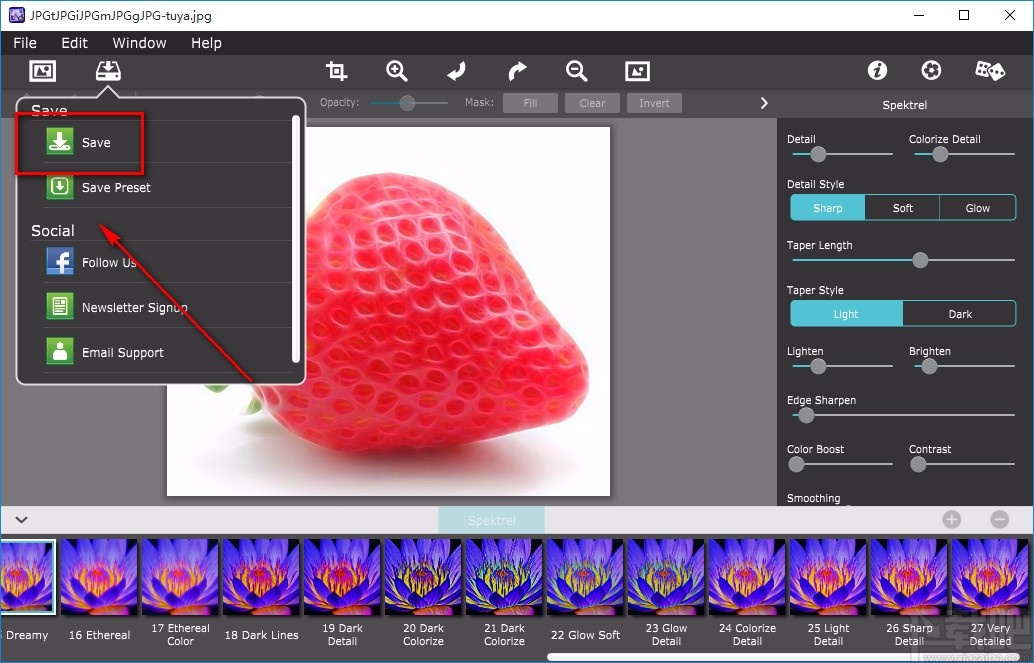
Task: Click the mask Clear button
Action: [592, 103]
